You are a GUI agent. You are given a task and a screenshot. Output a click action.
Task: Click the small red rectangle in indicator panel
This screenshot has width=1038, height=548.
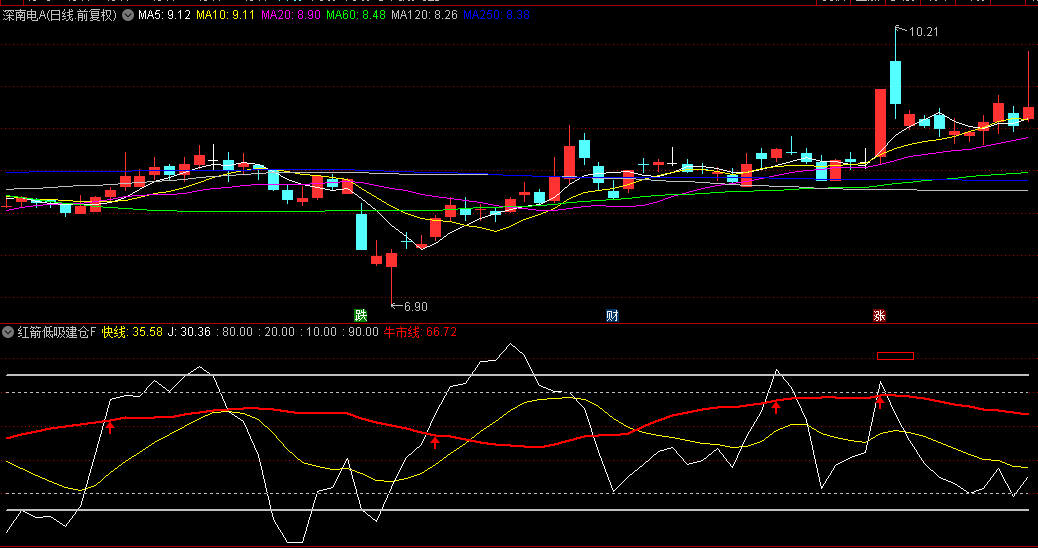coord(895,355)
